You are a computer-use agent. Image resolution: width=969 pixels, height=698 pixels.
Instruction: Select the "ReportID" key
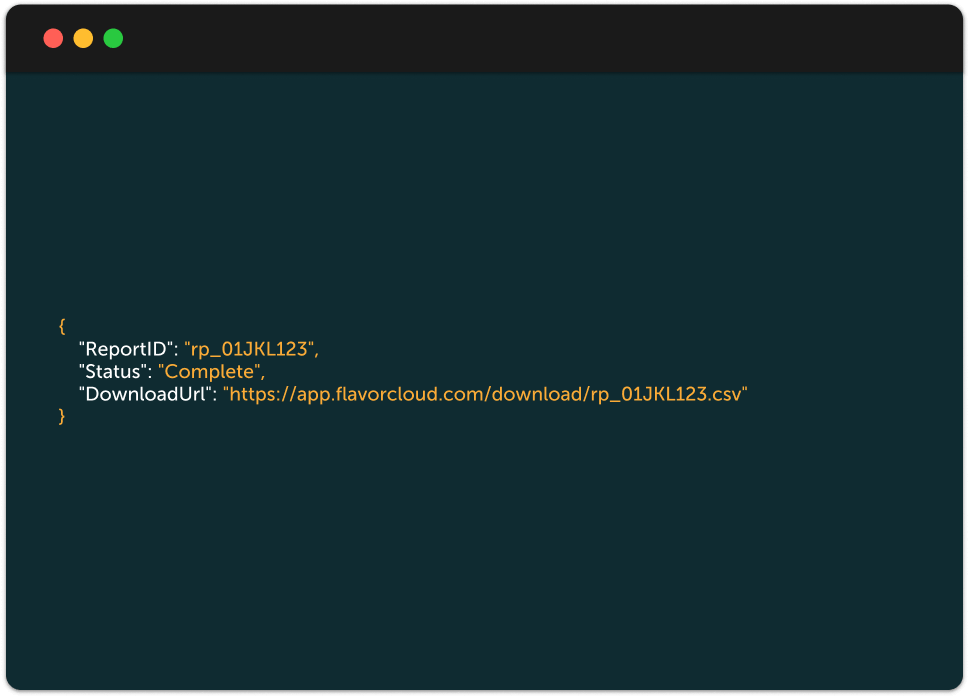(127, 350)
